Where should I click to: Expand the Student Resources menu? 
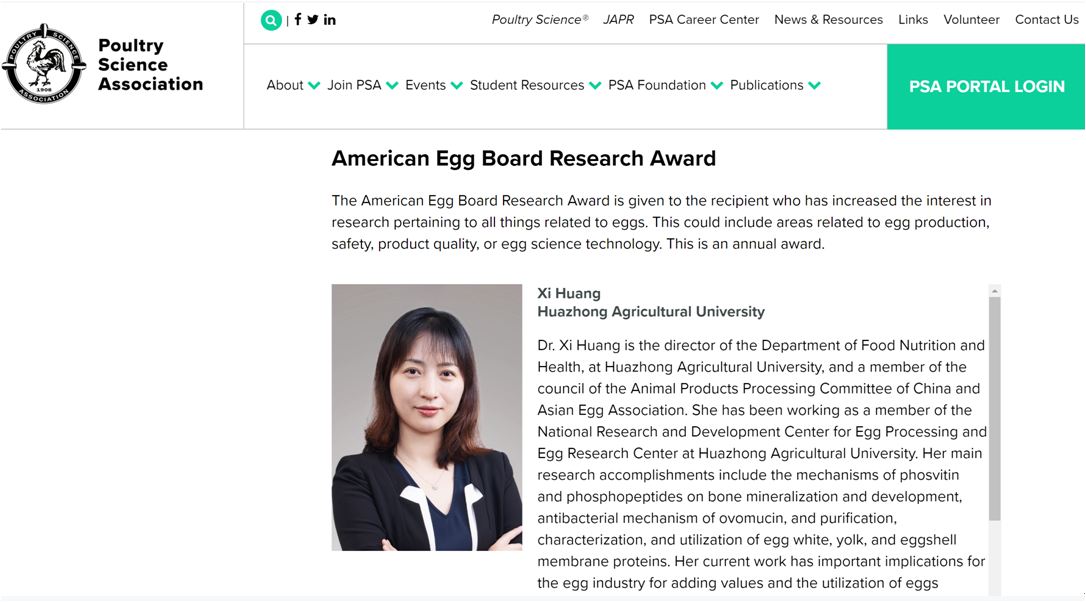pyautogui.click(x=535, y=85)
